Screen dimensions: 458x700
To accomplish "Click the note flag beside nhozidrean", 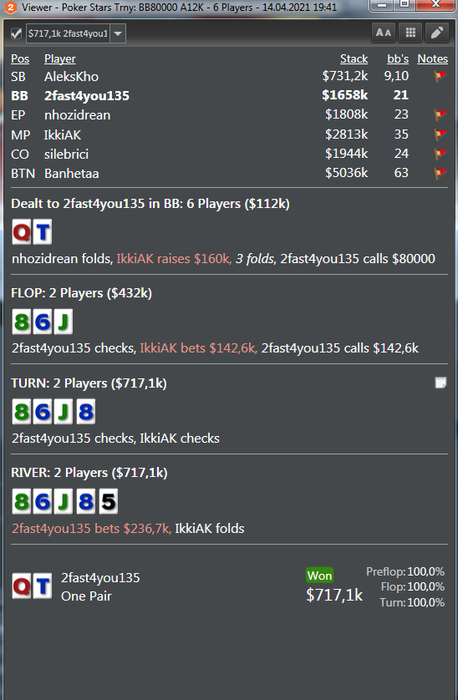I will 440,115.
